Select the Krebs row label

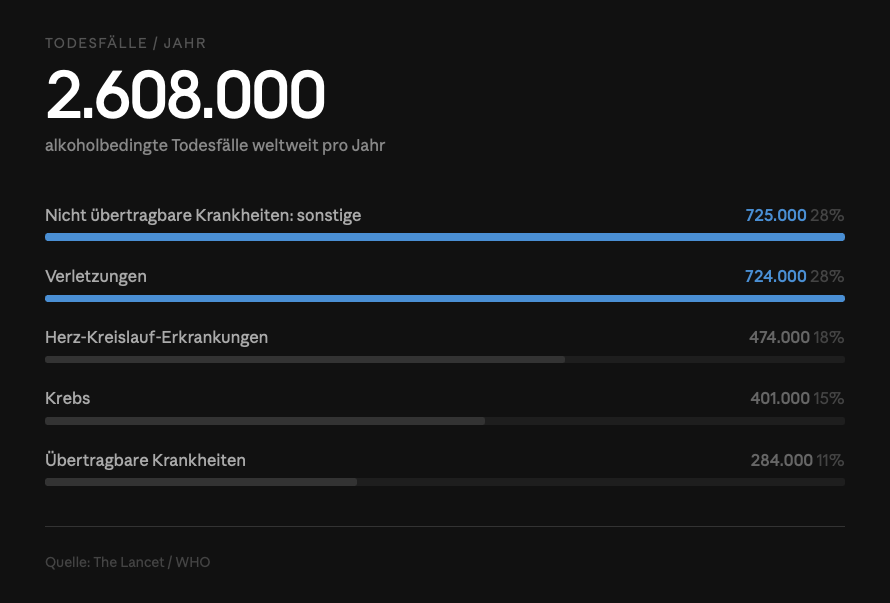coord(68,399)
